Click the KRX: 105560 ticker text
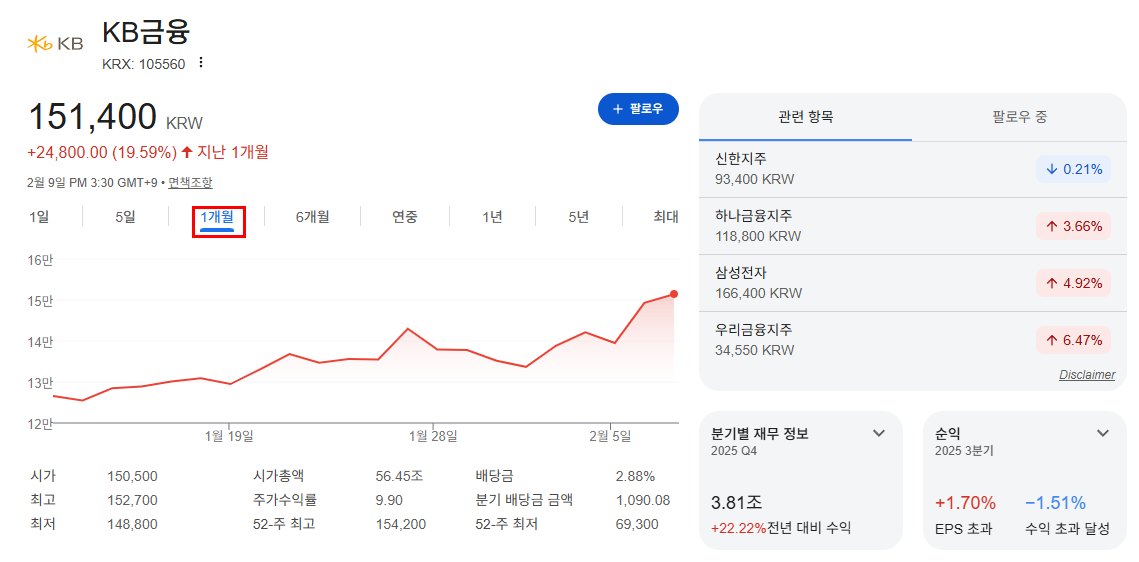 144,64
